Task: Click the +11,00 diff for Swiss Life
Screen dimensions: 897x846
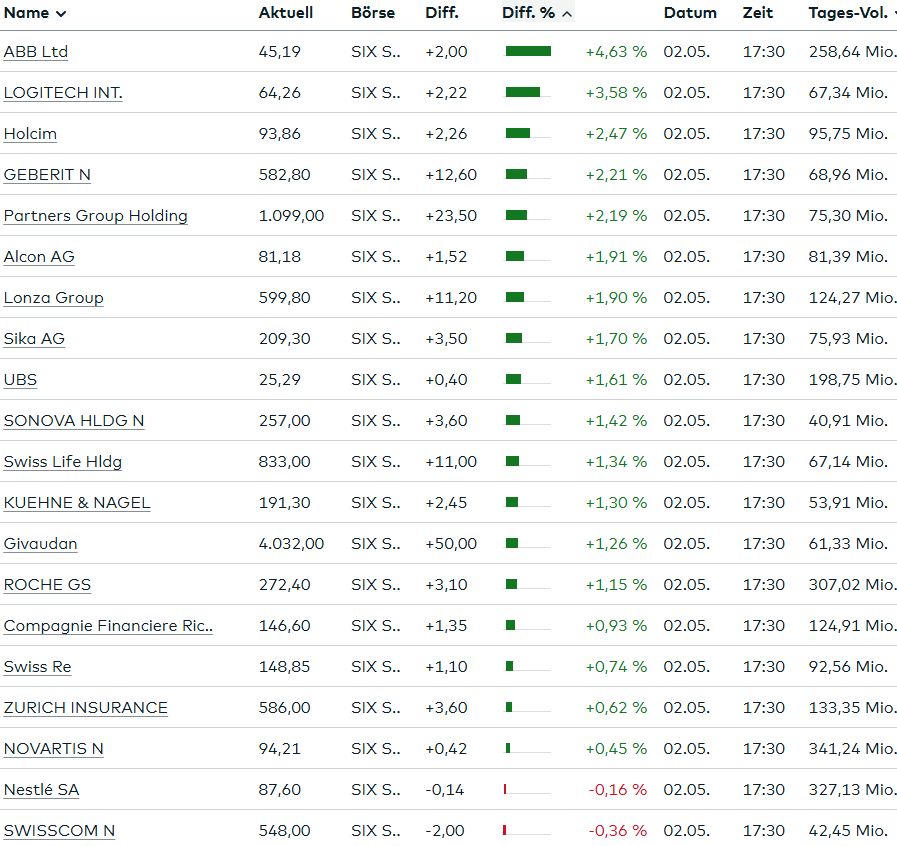Action: tap(451, 462)
